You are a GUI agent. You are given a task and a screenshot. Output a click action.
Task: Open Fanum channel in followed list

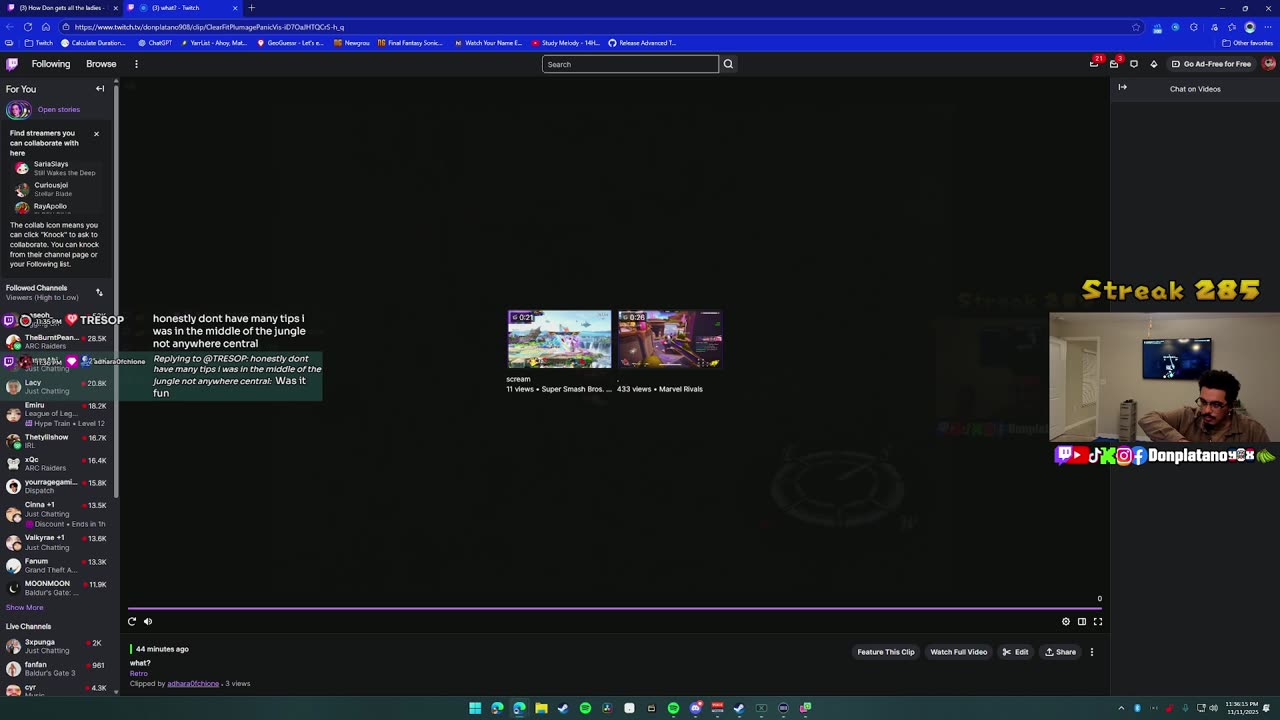coord(56,565)
